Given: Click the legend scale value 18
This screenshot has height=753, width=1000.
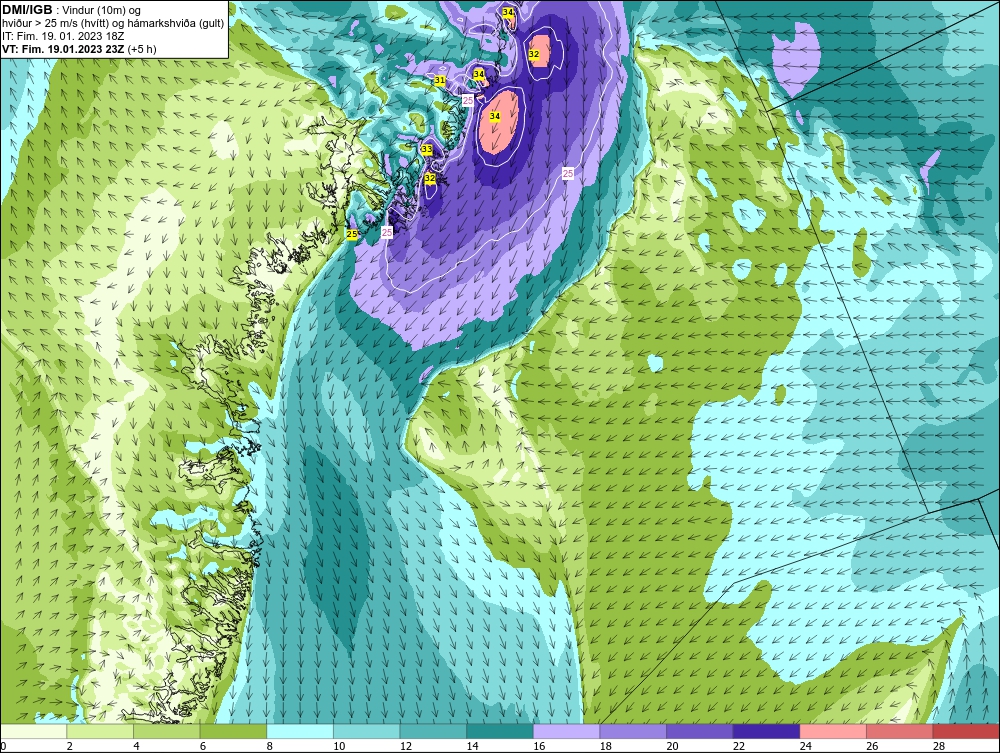Looking at the screenshot, I should pyautogui.click(x=606, y=746).
